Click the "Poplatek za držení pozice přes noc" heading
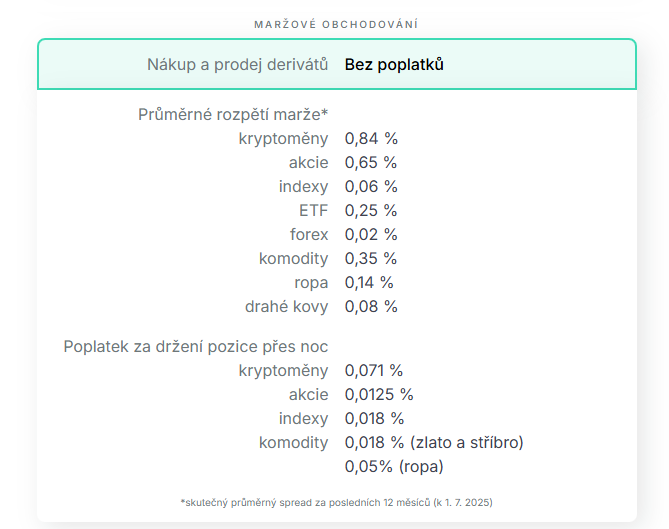Screen dimensions: 669x529 (x=195, y=346)
